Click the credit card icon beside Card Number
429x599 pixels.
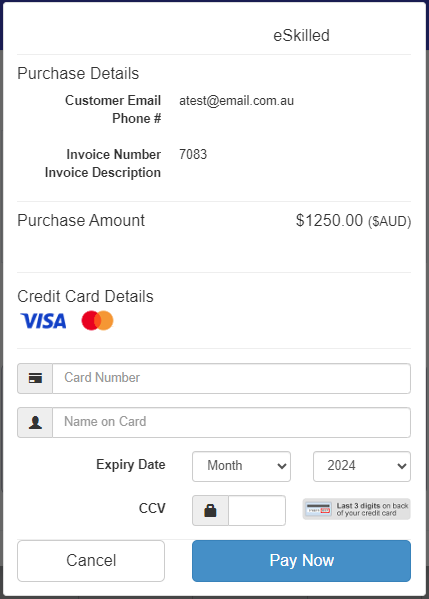(35, 378)
